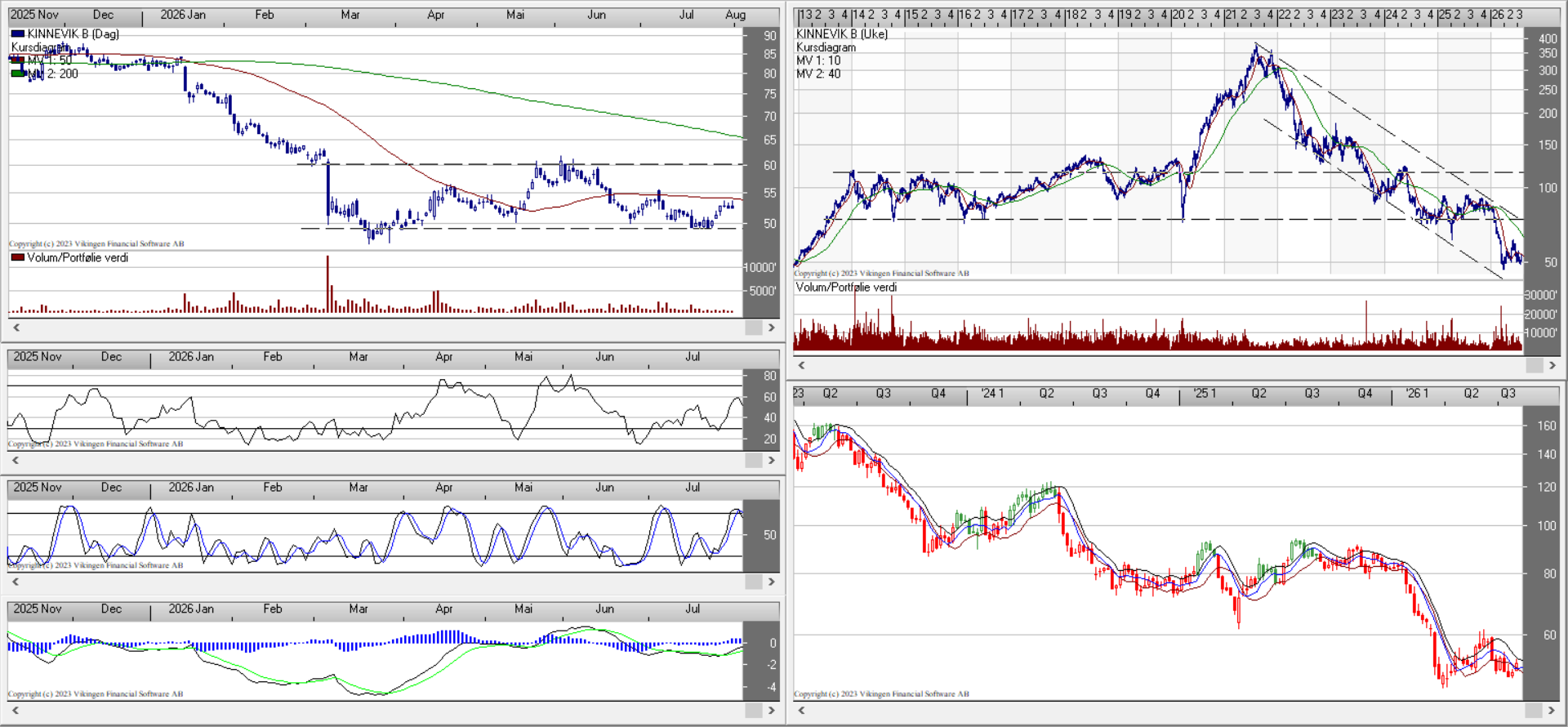
Task: Click the scrollbar thumb of the stochastic oscillator panel
Action: pyautogui.click(x=753, y=582)
